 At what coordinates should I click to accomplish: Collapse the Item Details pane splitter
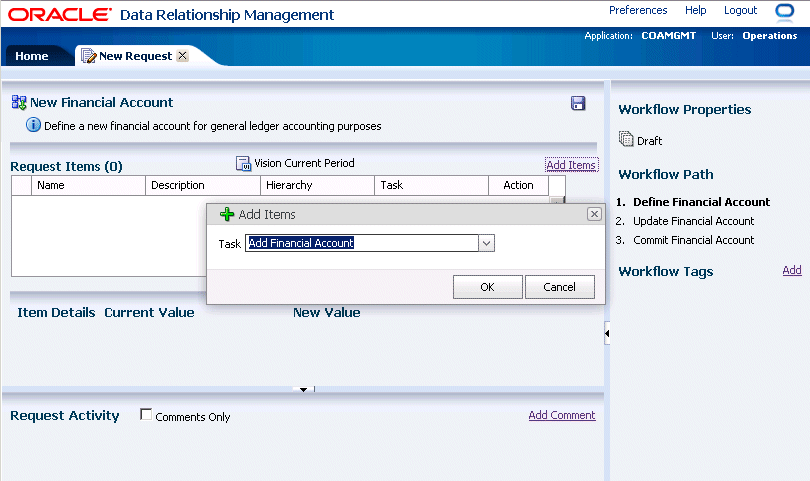[304, 389]
